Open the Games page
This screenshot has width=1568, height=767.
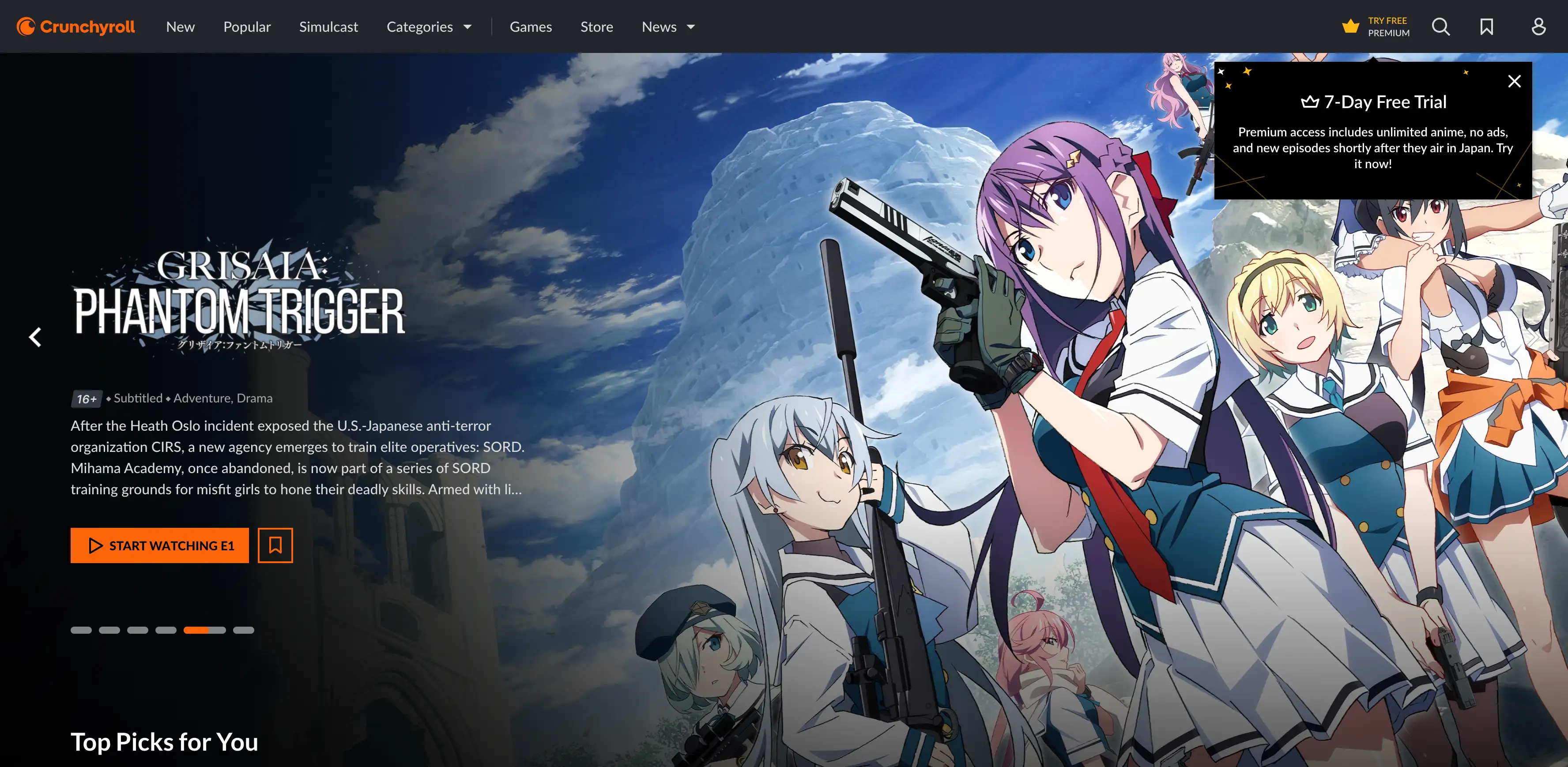pos(530,27)
